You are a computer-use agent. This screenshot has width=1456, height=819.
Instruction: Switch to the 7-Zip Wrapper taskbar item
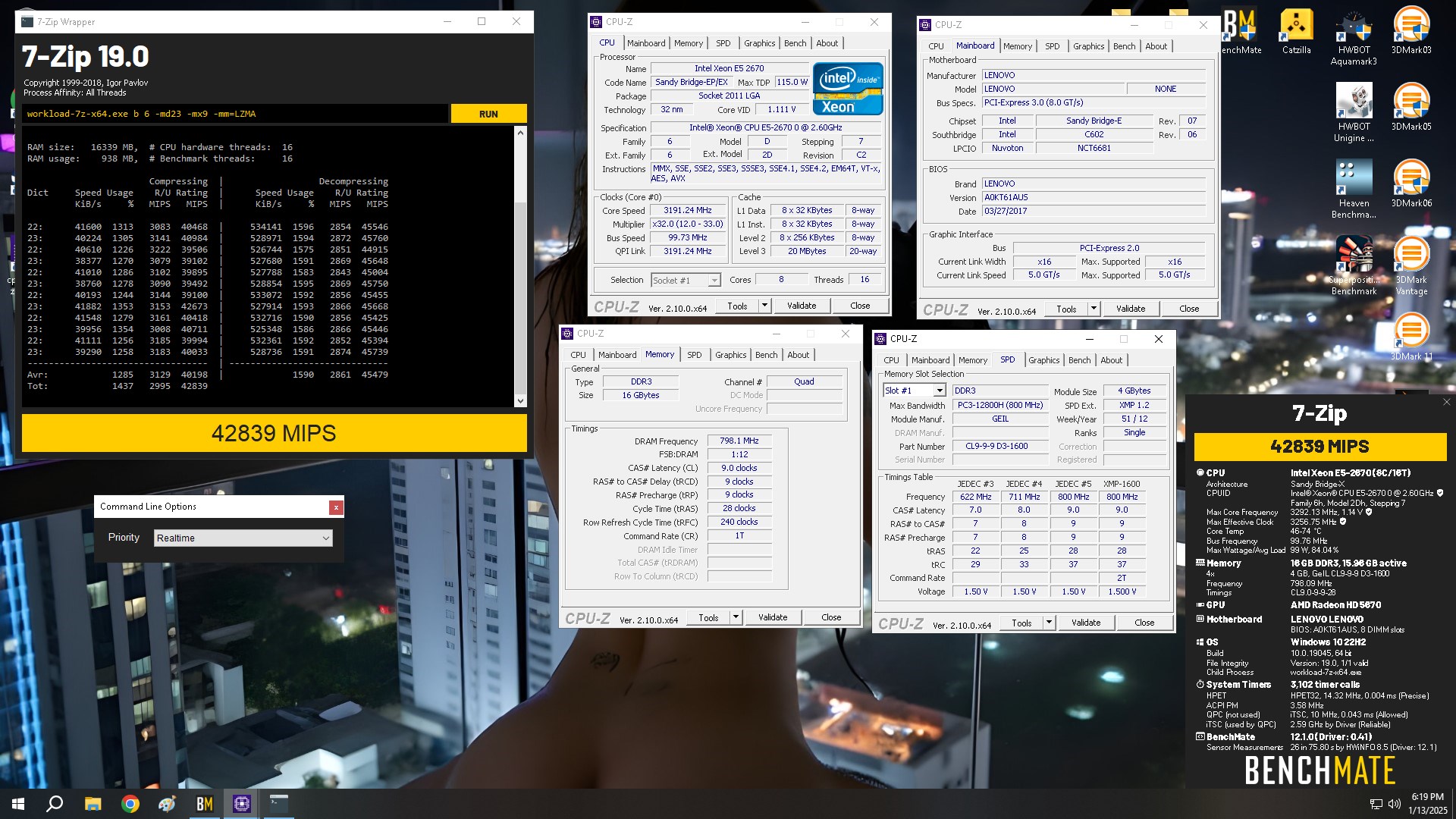(279, 804)
